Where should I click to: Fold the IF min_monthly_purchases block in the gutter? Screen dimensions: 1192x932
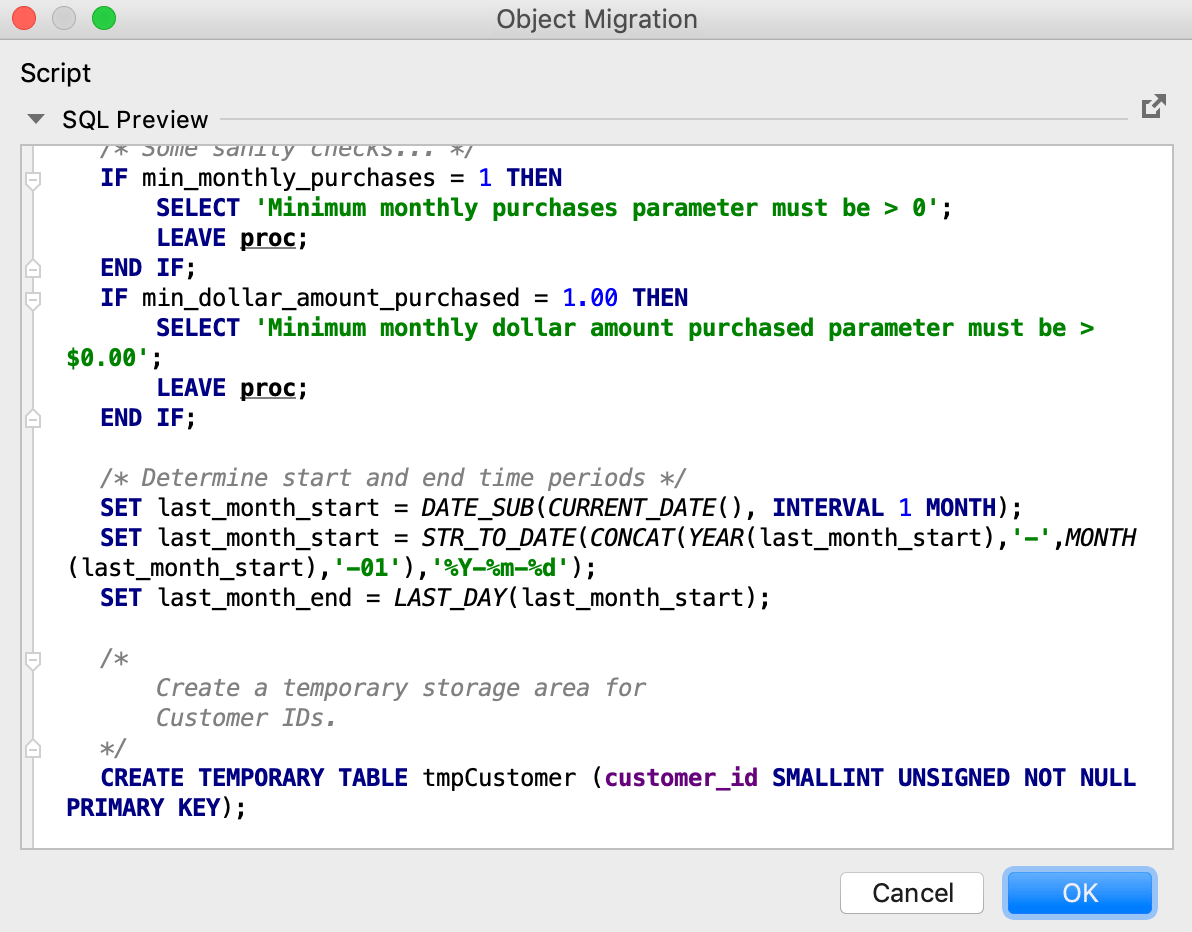point(32,180)
